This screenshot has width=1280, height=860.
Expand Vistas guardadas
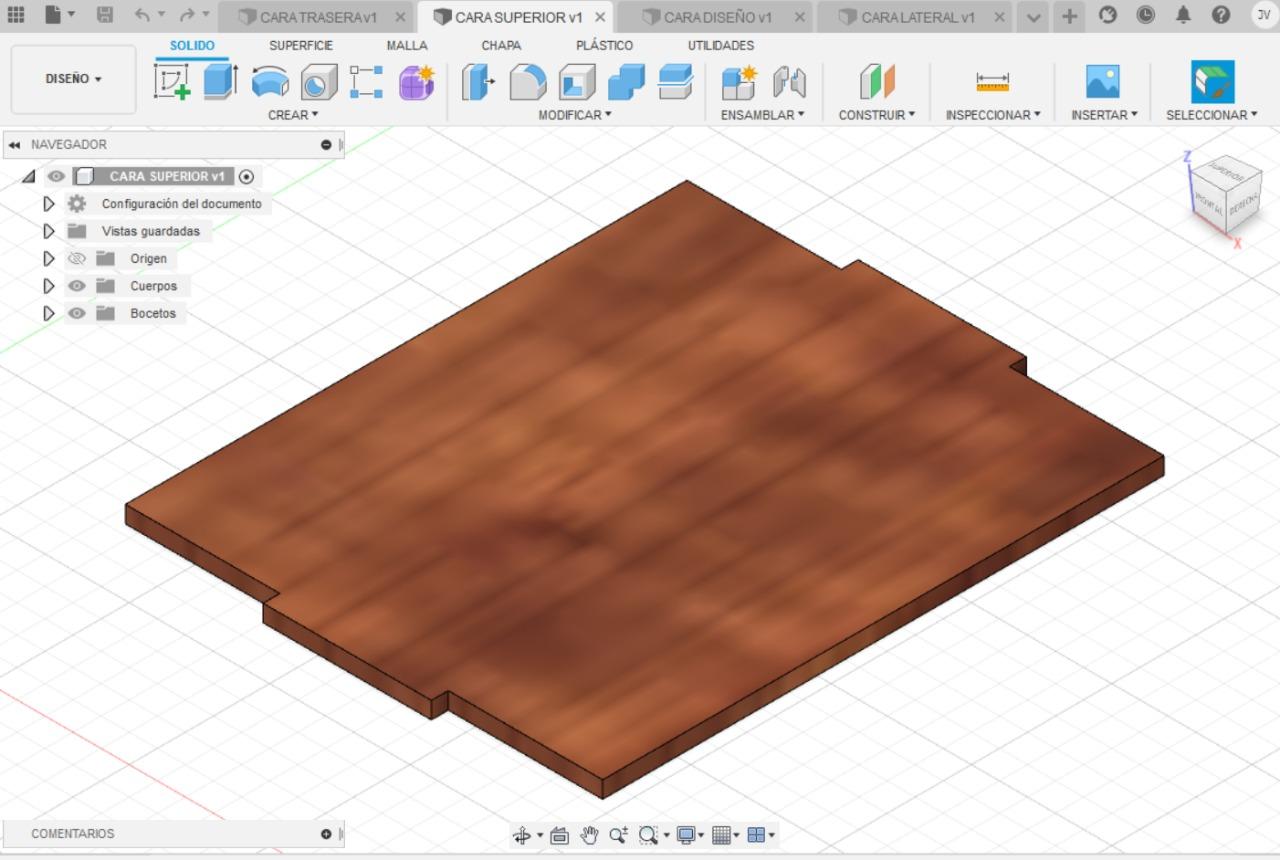click(x=48, y=231)
